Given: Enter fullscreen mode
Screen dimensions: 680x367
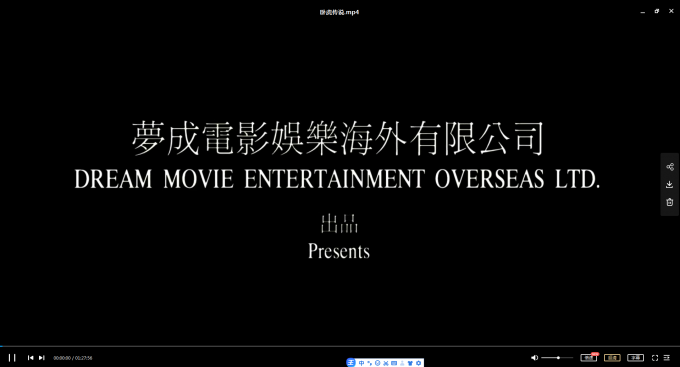Looking at the screenshot, I should pyautogui.click(x=655, y=358).
